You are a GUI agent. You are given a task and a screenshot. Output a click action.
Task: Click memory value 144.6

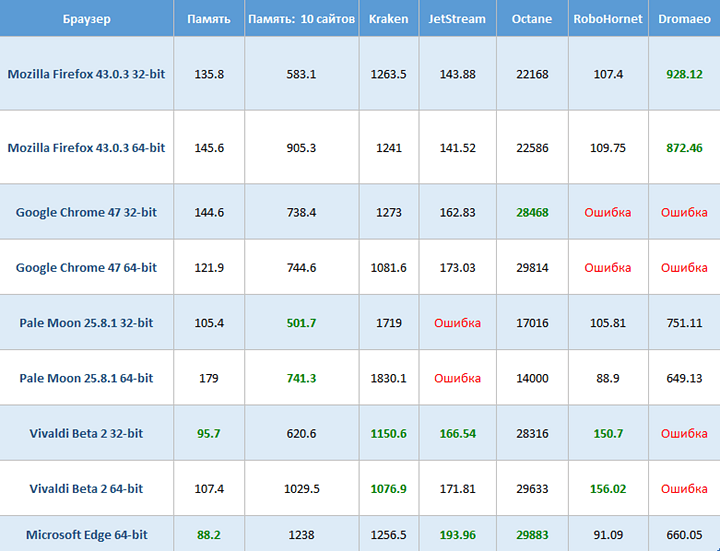click(209, 213)
